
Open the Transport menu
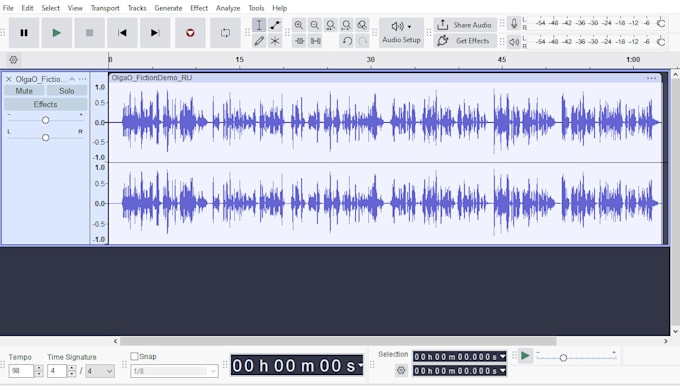105,8
